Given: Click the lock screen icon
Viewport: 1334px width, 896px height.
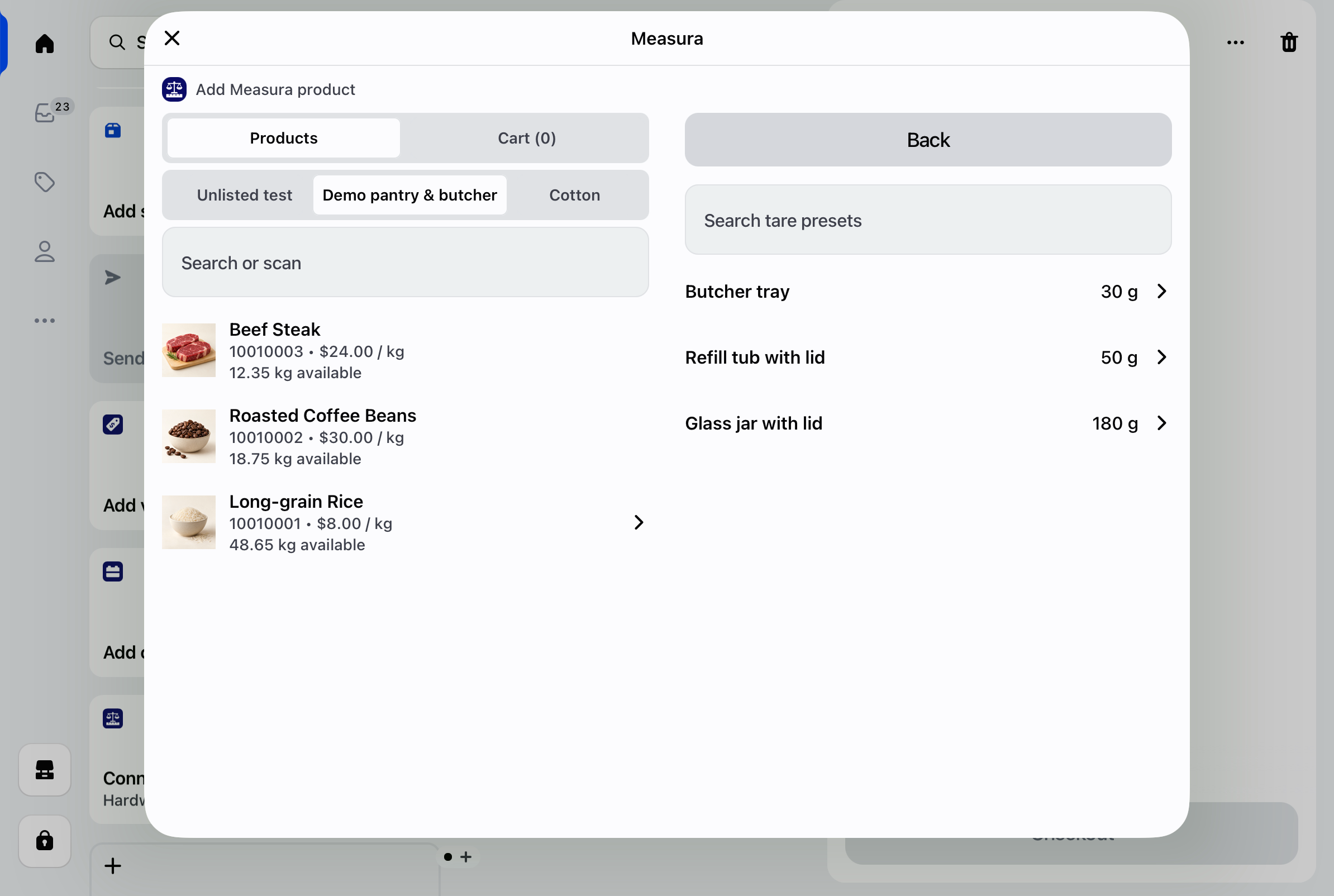Looking at the screenshot, I should coord(45,841).
